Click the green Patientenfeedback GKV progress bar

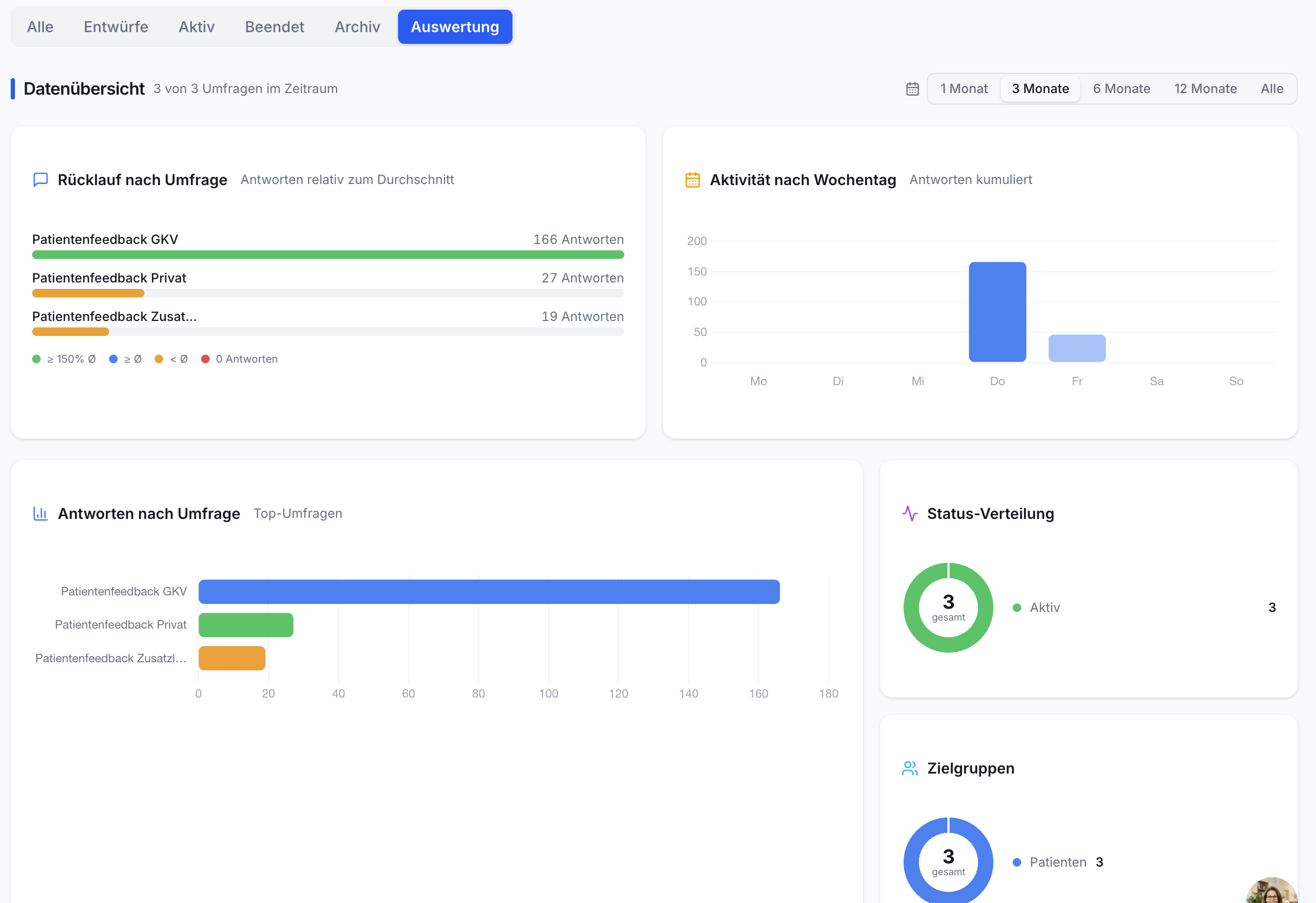(328, 255)
